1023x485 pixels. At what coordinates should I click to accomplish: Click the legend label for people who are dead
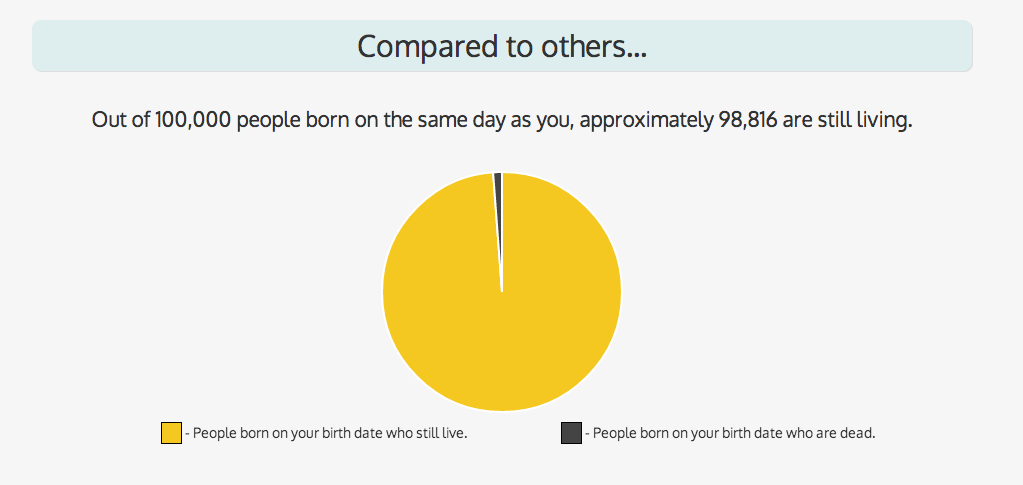click(734, 434)
